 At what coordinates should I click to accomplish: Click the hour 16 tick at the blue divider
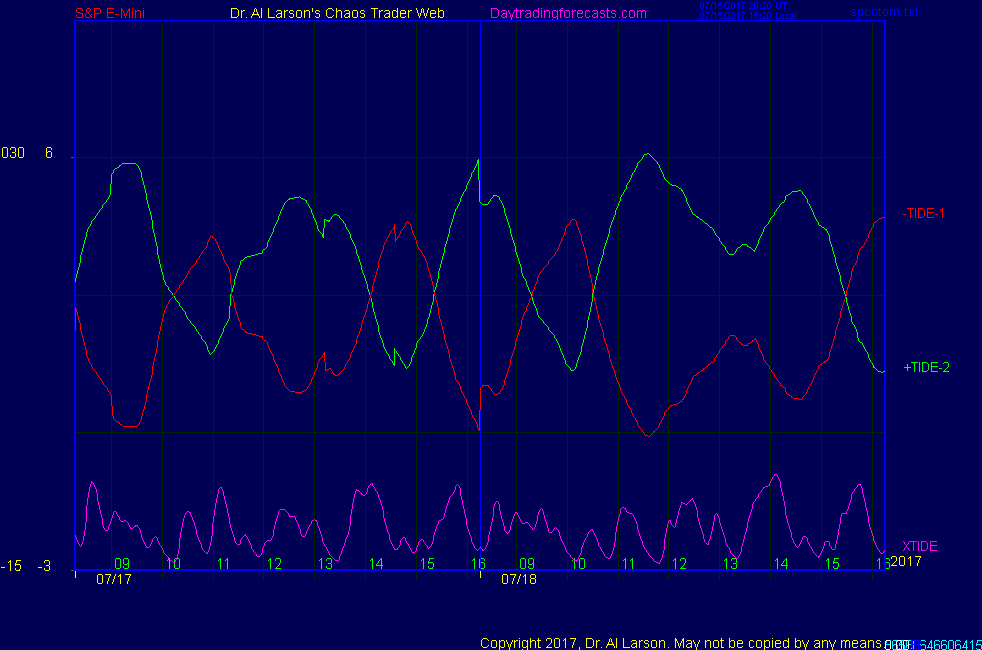pos(478,564)
